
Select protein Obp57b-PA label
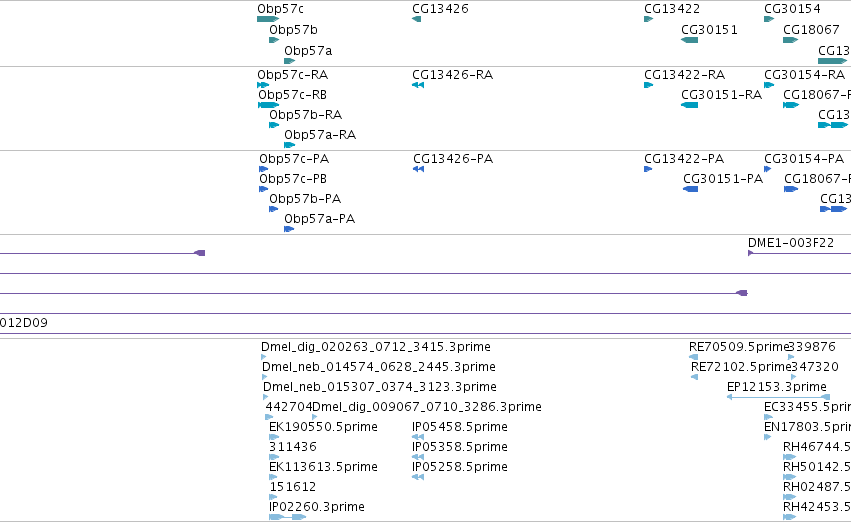[305, 199]
